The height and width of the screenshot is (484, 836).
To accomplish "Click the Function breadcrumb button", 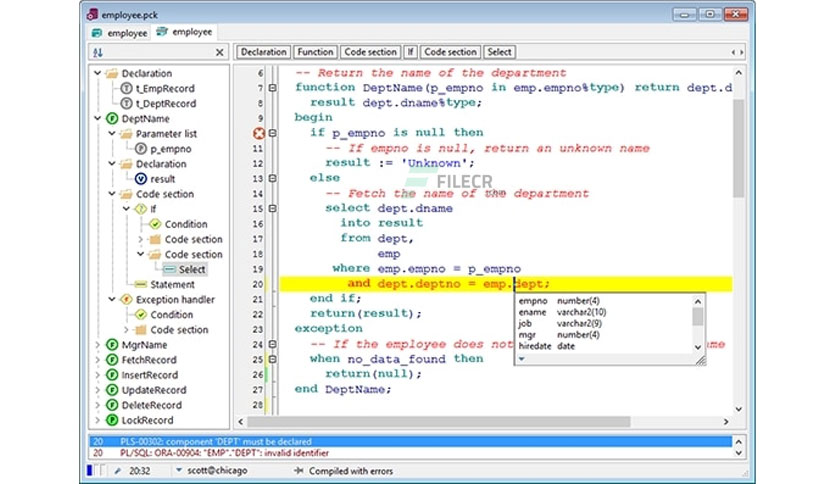I will point(315,52).
